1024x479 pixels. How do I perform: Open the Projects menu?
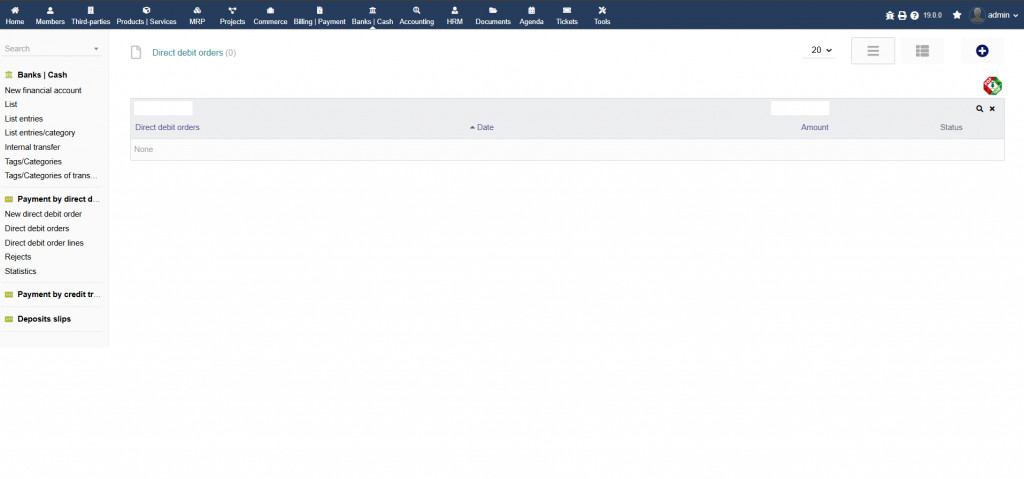pyautogui.click(x=232, y=16)
